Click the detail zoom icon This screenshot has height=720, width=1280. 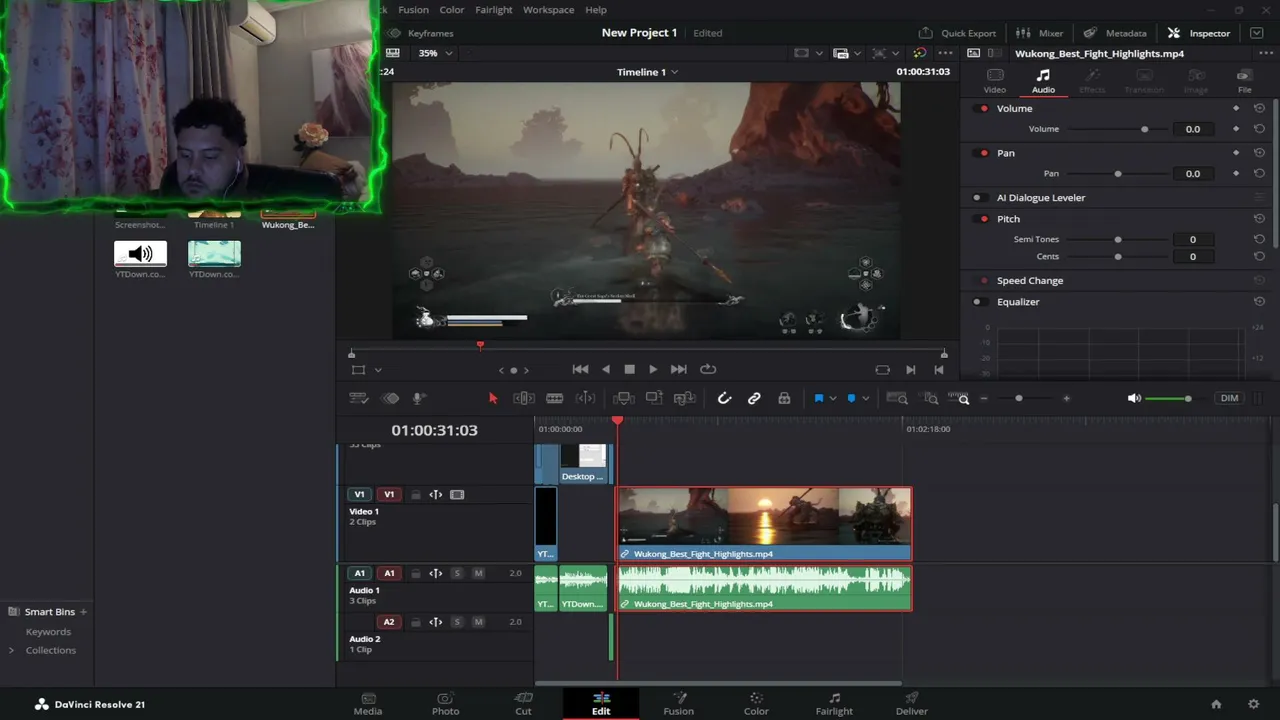pos(931,398)
